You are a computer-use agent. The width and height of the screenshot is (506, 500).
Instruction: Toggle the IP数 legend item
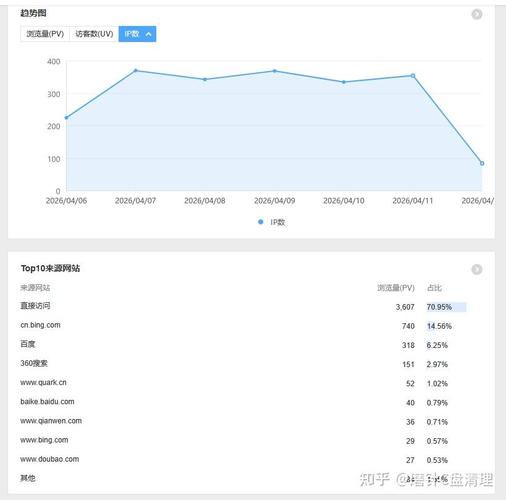pos(272,222)
